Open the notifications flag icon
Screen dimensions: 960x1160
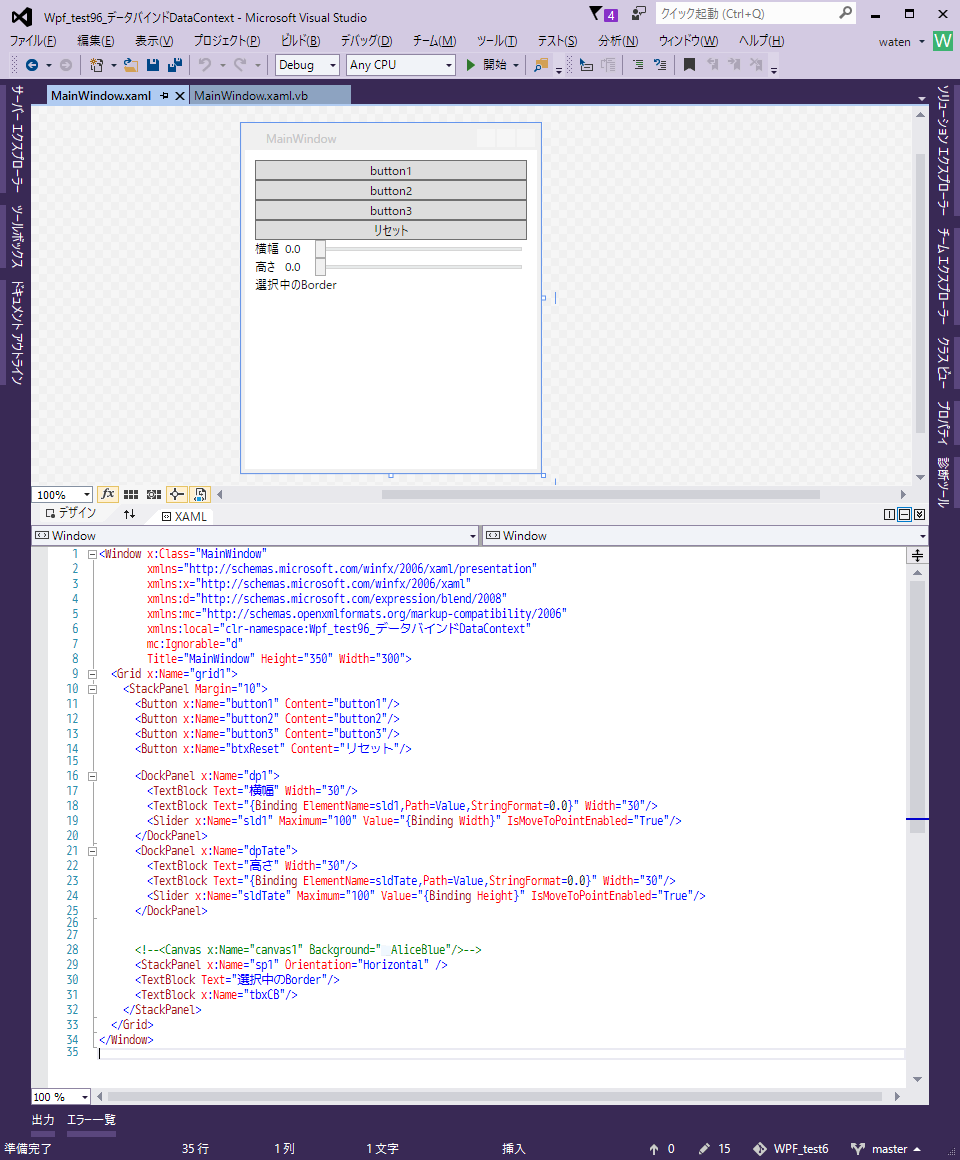point(596,13)
